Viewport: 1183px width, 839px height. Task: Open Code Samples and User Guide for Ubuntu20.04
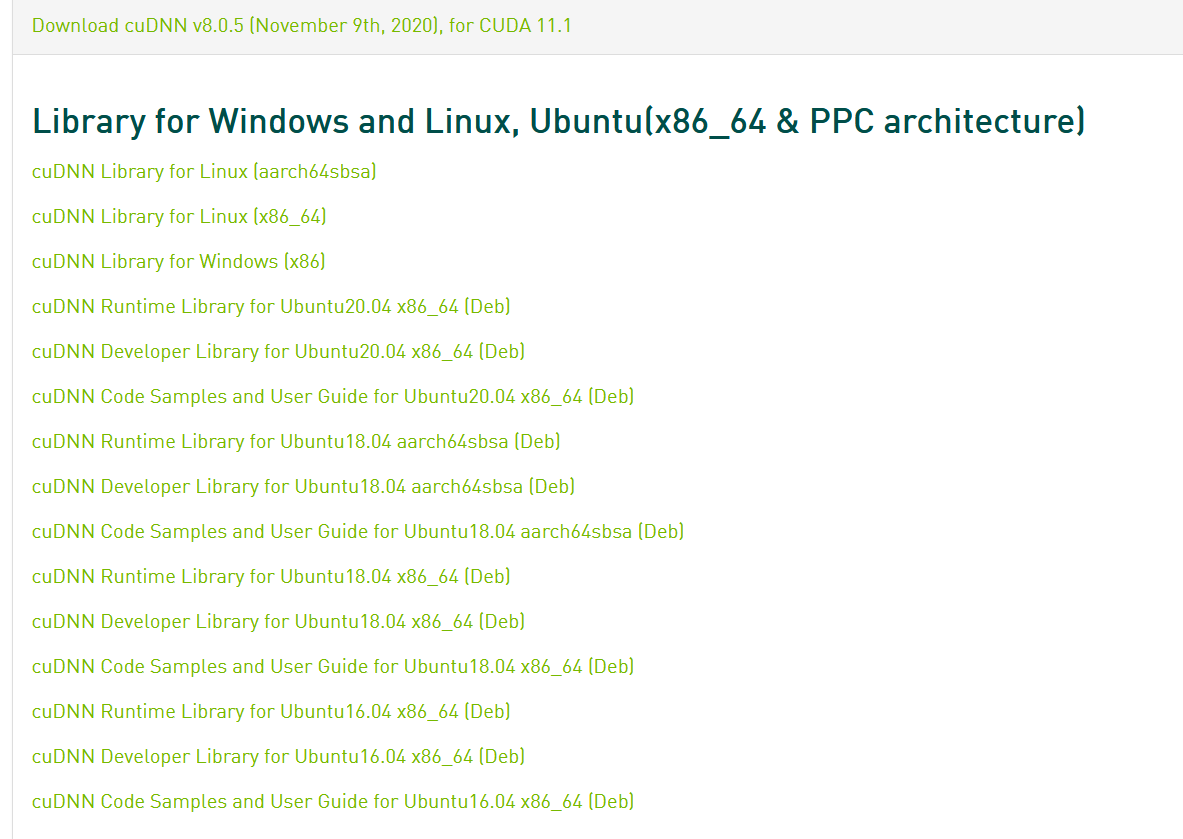(x=333, y=396)
